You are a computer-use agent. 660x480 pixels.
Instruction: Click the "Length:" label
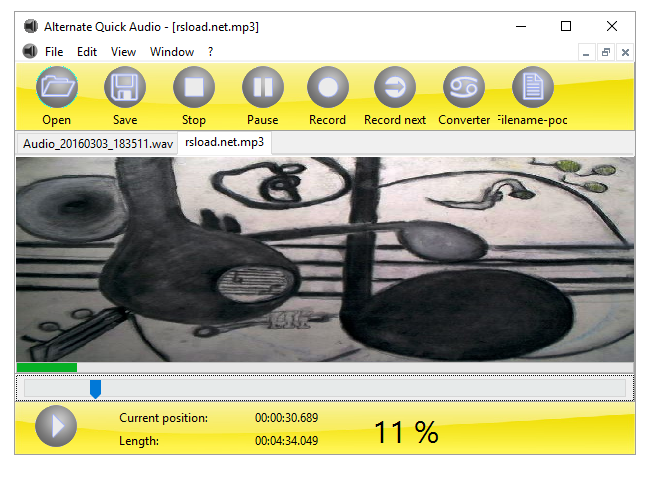(139, 441)
